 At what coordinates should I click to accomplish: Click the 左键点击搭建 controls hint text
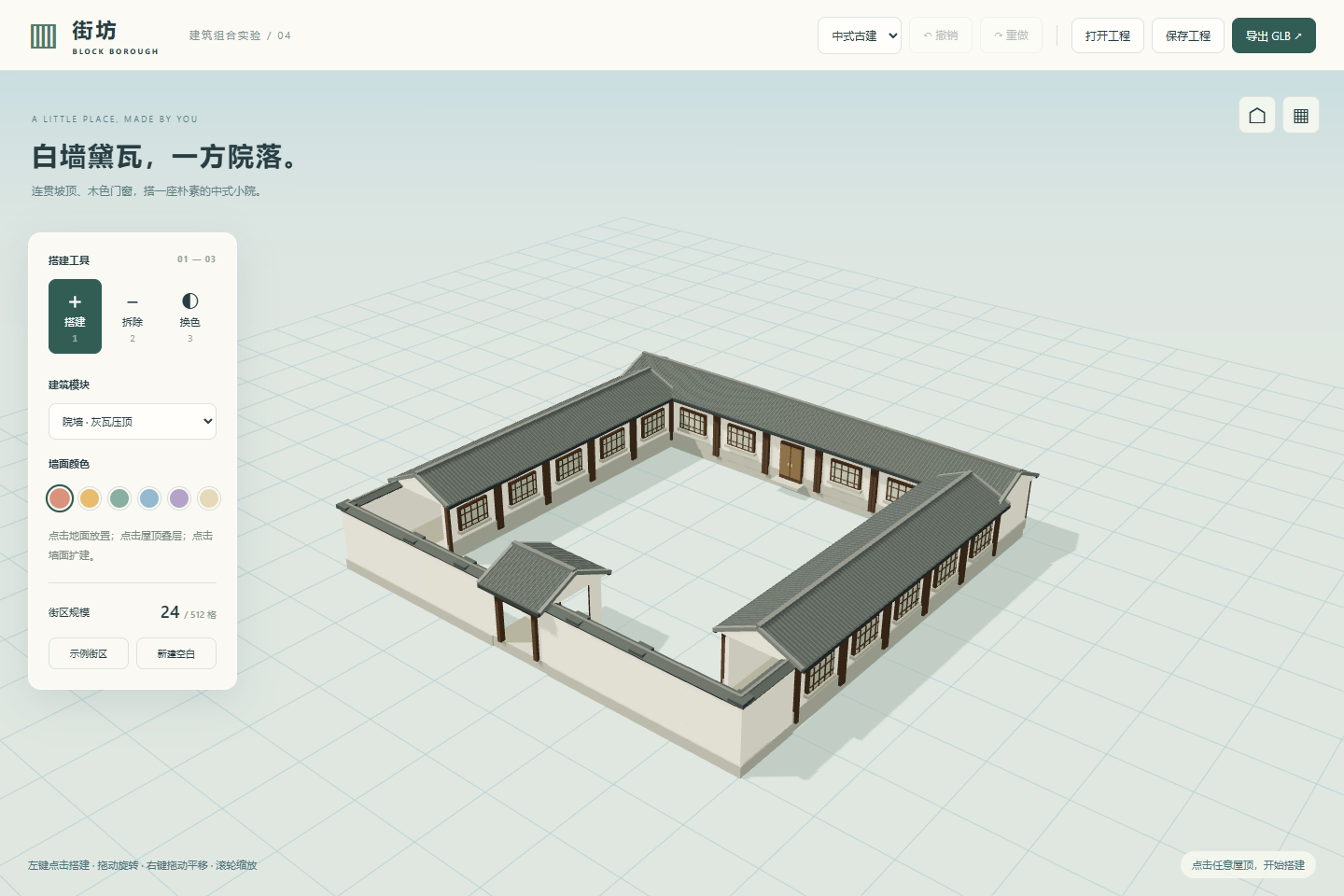[x=142, y=865]
